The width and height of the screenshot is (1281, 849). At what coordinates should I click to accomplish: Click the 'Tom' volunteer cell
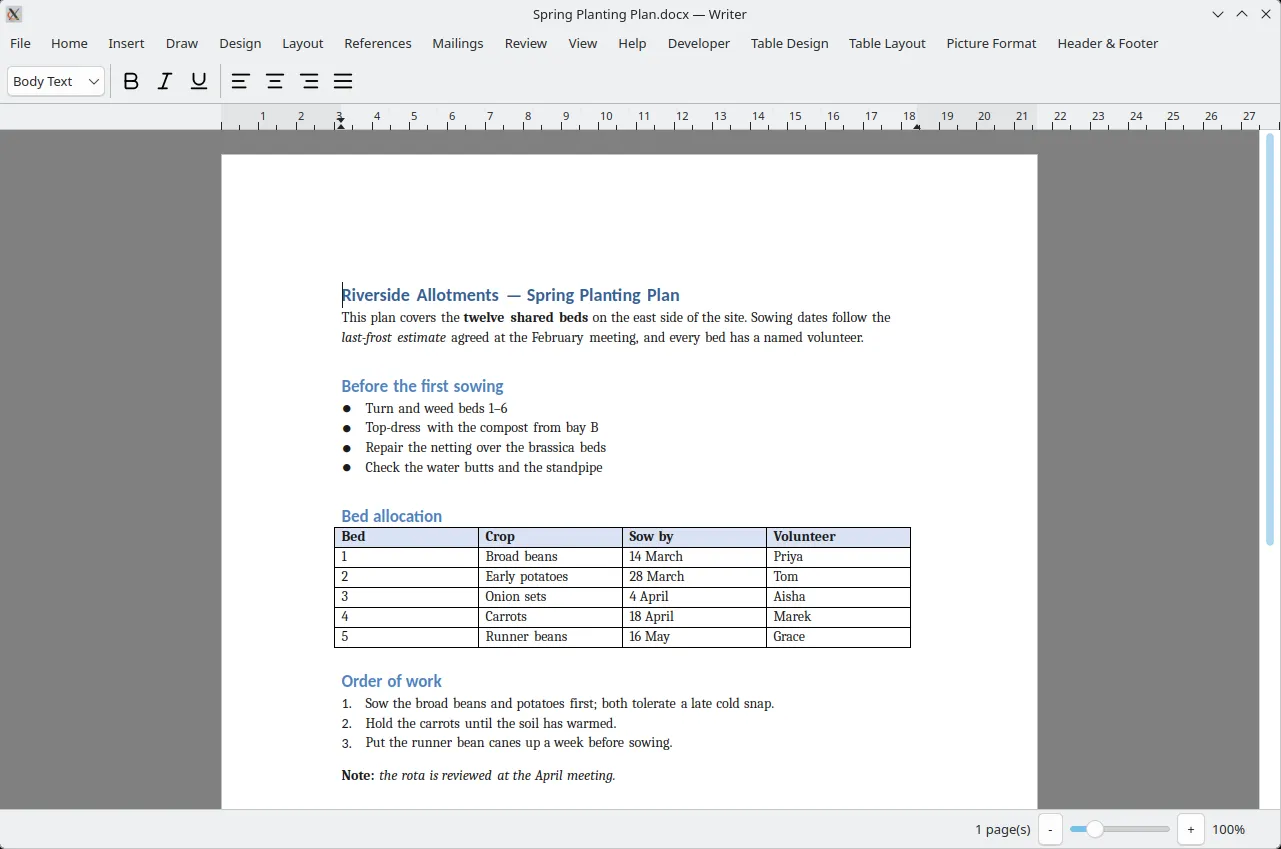(838, 577)
